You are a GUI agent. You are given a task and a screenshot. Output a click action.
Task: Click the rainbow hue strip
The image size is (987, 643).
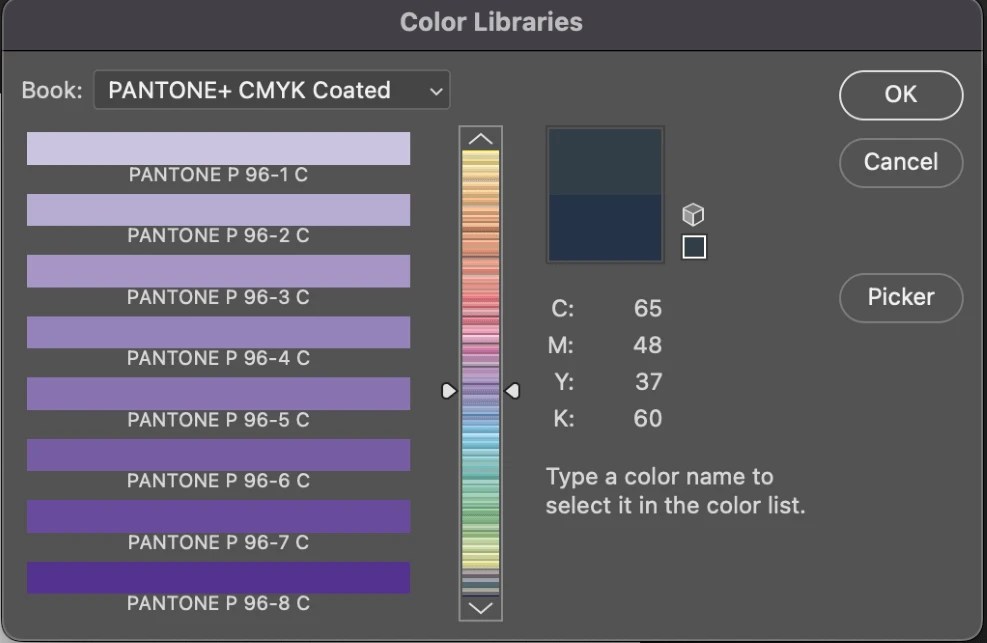pos(480,372)
